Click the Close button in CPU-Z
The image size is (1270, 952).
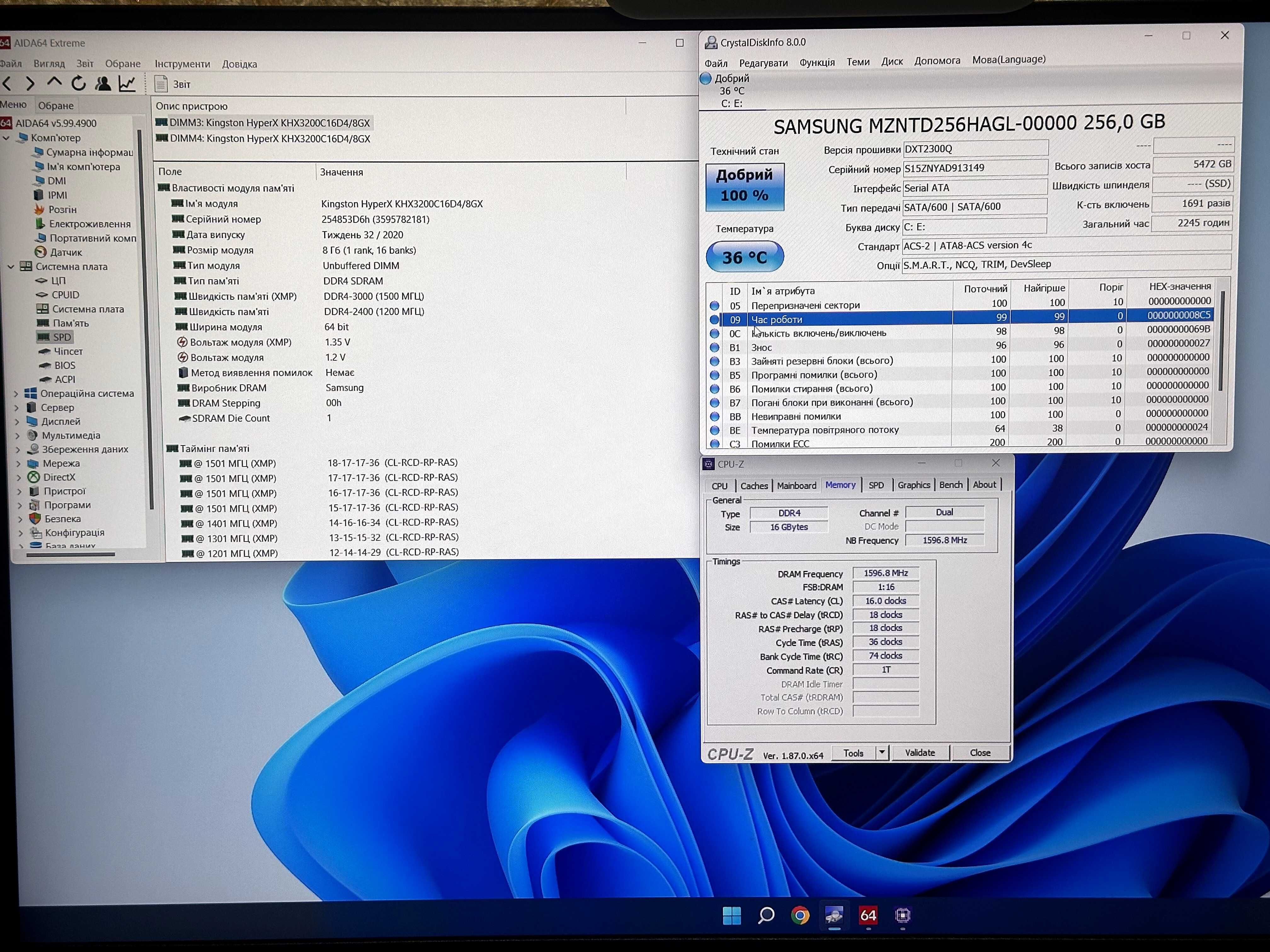(x=980, y=752)
